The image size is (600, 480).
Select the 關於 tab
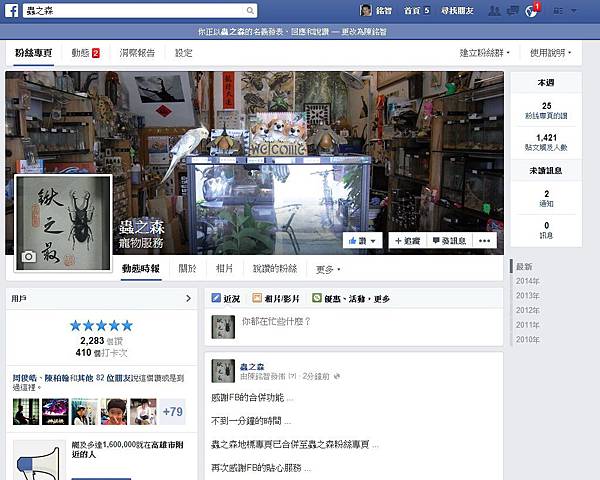point(187,269)
